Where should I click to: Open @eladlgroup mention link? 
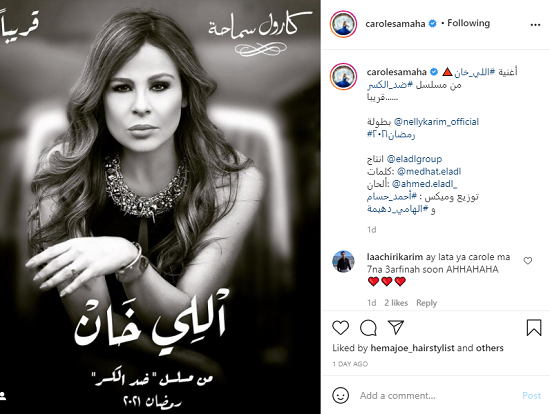click(414, 159)
